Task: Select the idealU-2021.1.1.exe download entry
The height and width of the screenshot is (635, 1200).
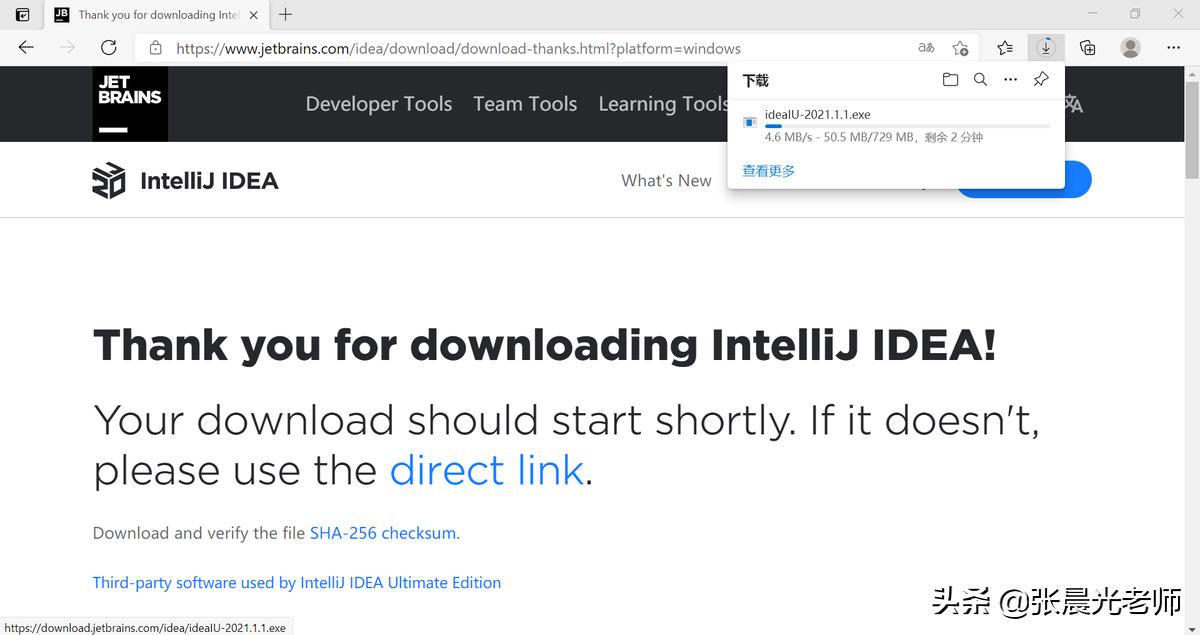Action: [x=896, y=126]
